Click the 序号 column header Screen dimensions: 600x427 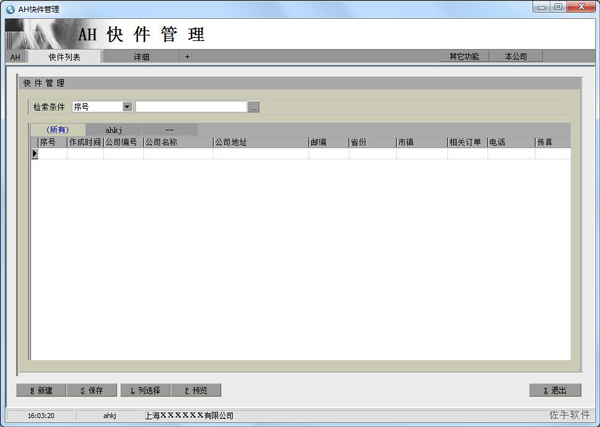coord(53,142)
